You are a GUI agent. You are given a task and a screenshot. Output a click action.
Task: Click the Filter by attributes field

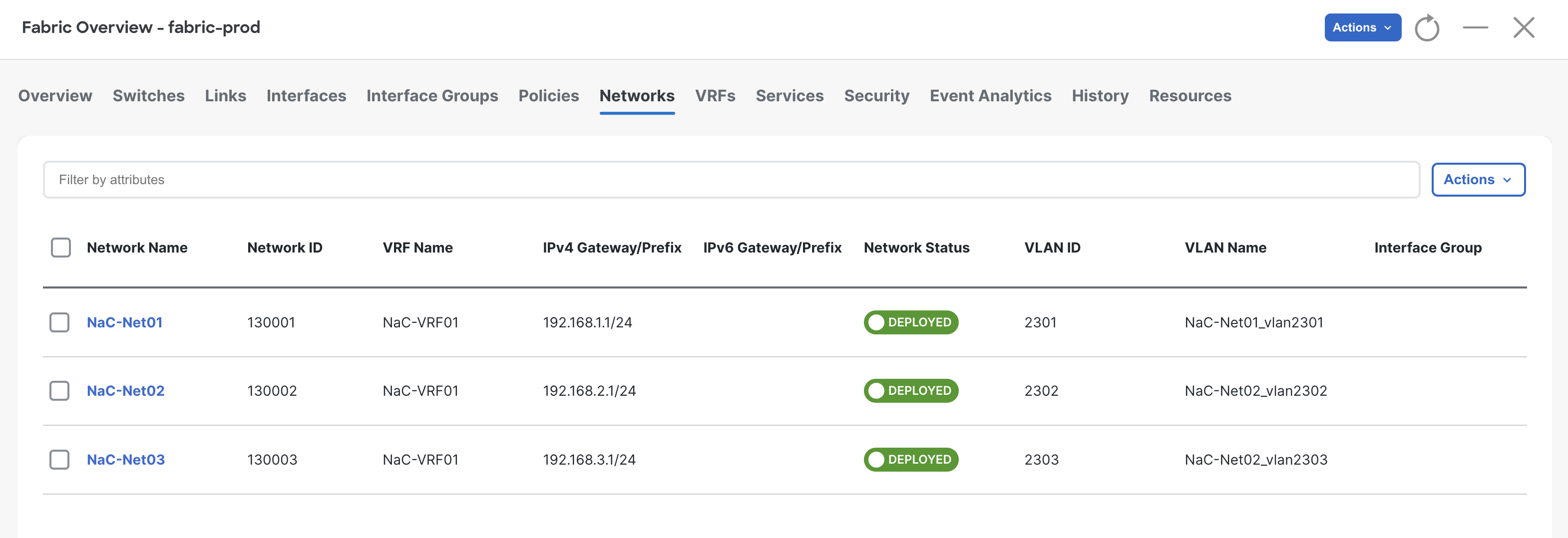coord(731,180)
